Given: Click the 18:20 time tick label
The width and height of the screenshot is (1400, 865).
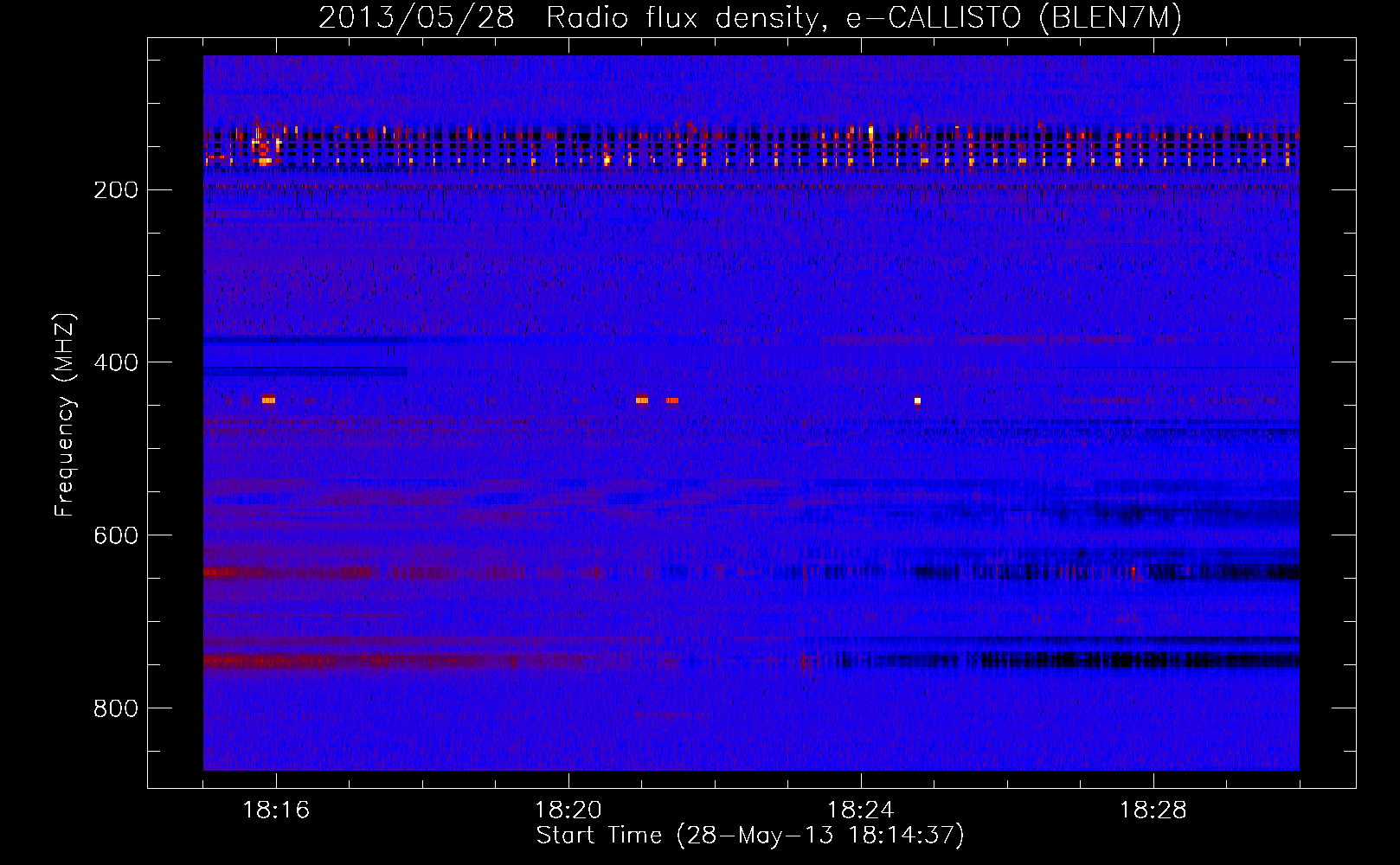Looking at the screenshot, I should pyautogui.click(x=568, y=811).
